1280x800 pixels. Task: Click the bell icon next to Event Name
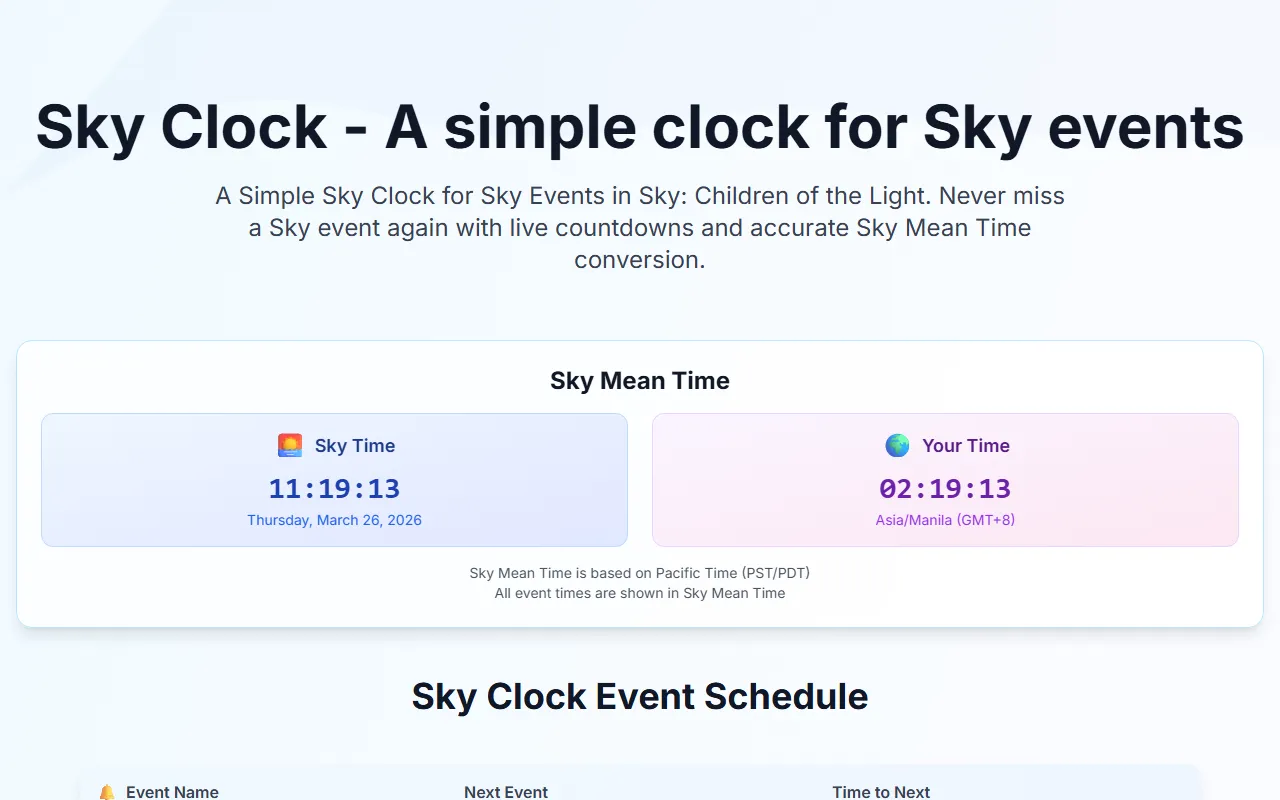107,792
